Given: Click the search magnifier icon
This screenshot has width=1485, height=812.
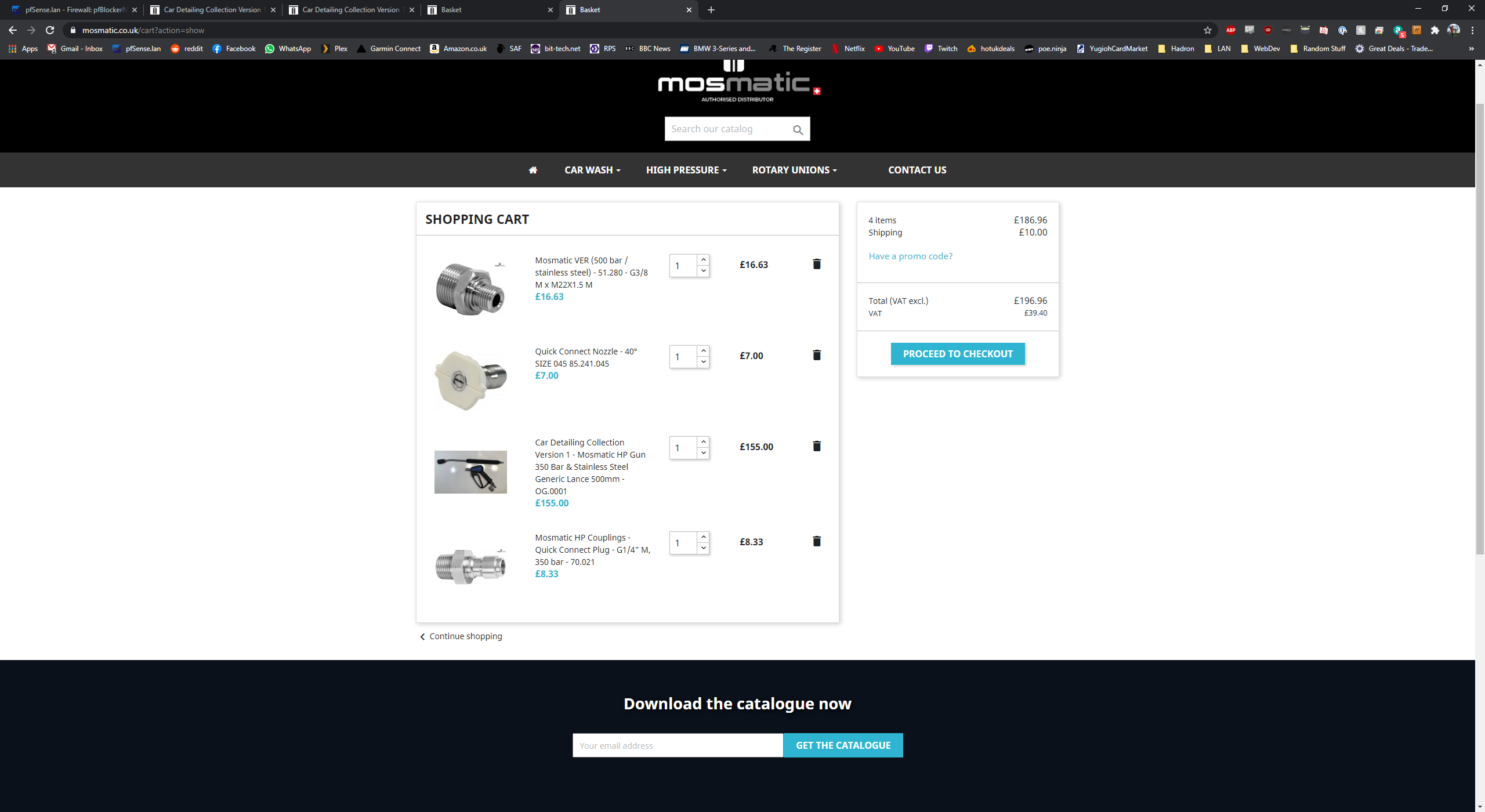Looking at the screenshot, I should click(x=798, y=130).
